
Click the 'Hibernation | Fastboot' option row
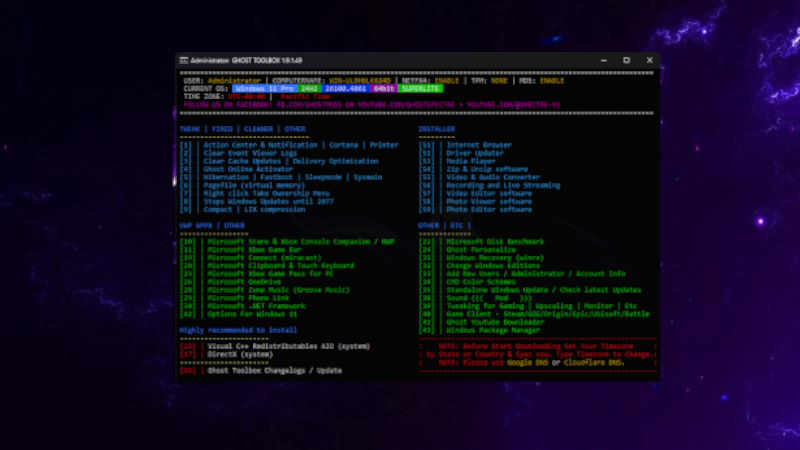click(281, 178)
